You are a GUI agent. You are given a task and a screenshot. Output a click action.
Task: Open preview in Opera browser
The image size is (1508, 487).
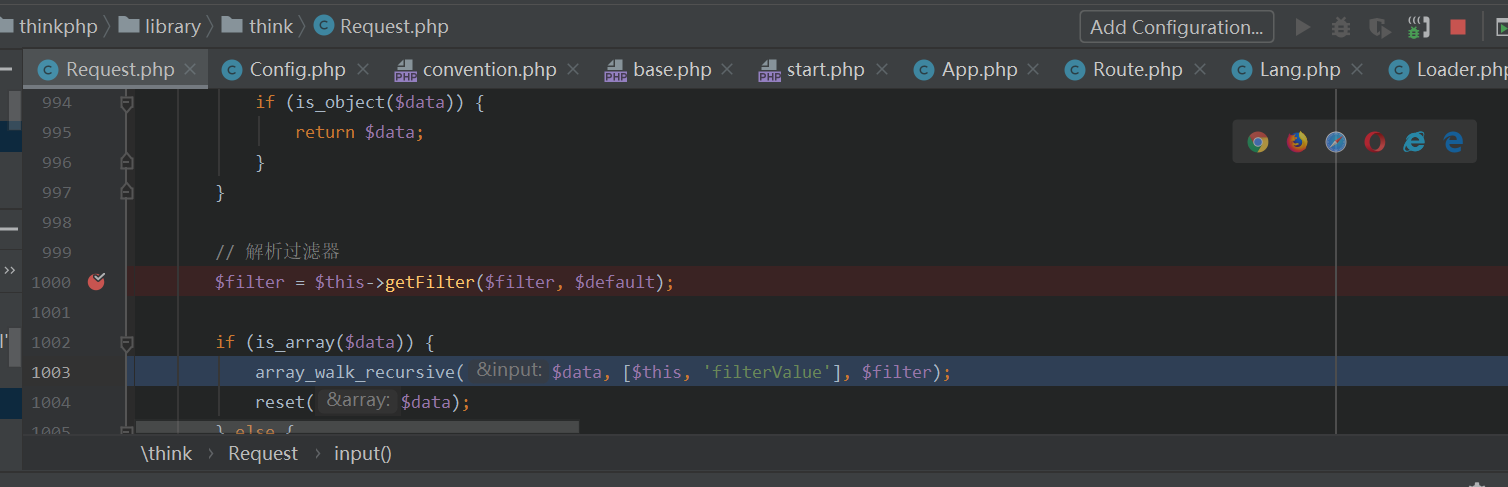click(x=1375, y=142)
